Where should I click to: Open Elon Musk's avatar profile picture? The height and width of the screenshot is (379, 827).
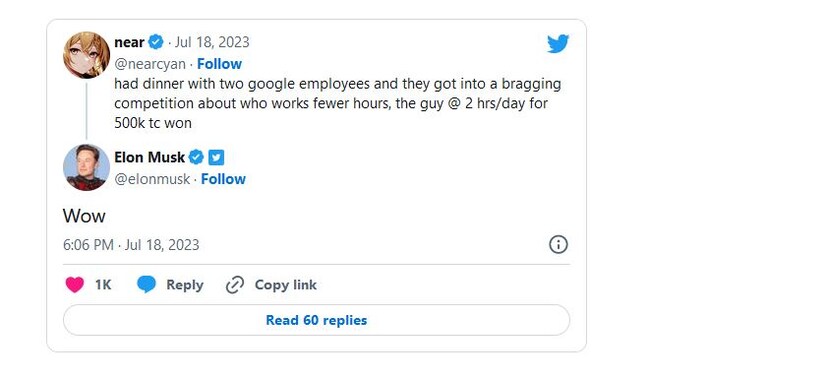[86, 167]
